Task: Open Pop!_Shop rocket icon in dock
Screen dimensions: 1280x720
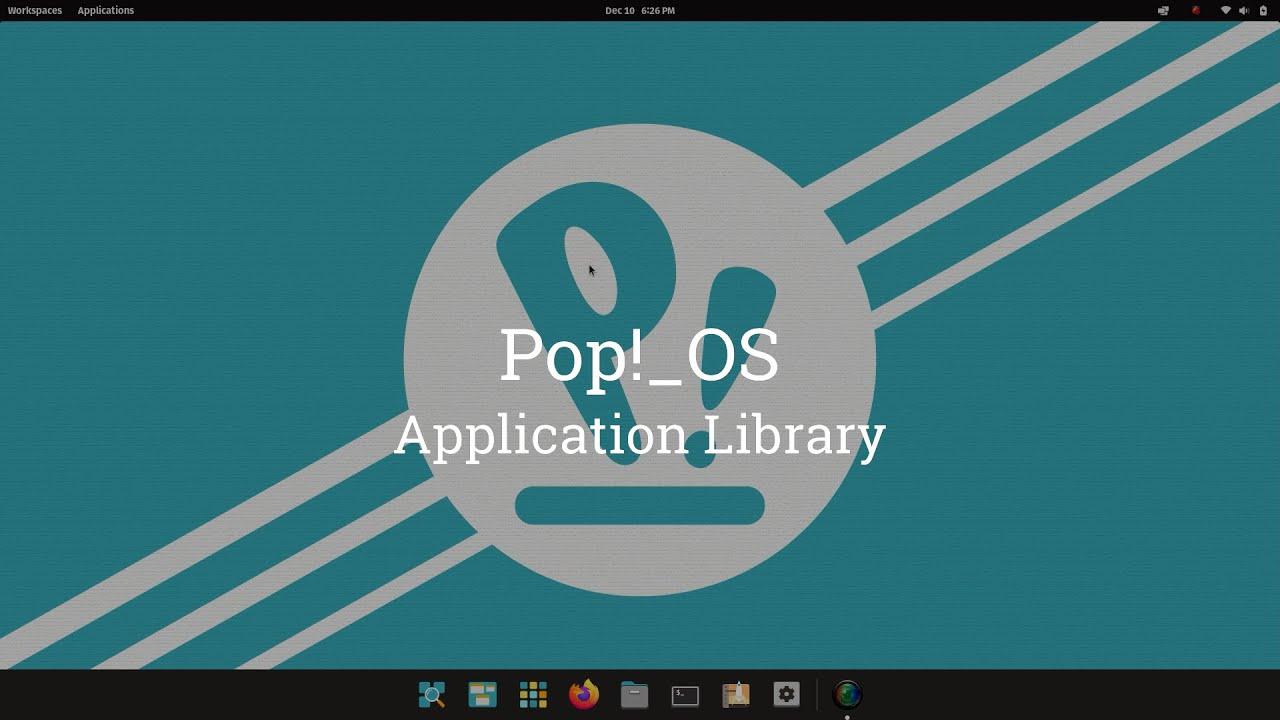Action: (736, 694)
